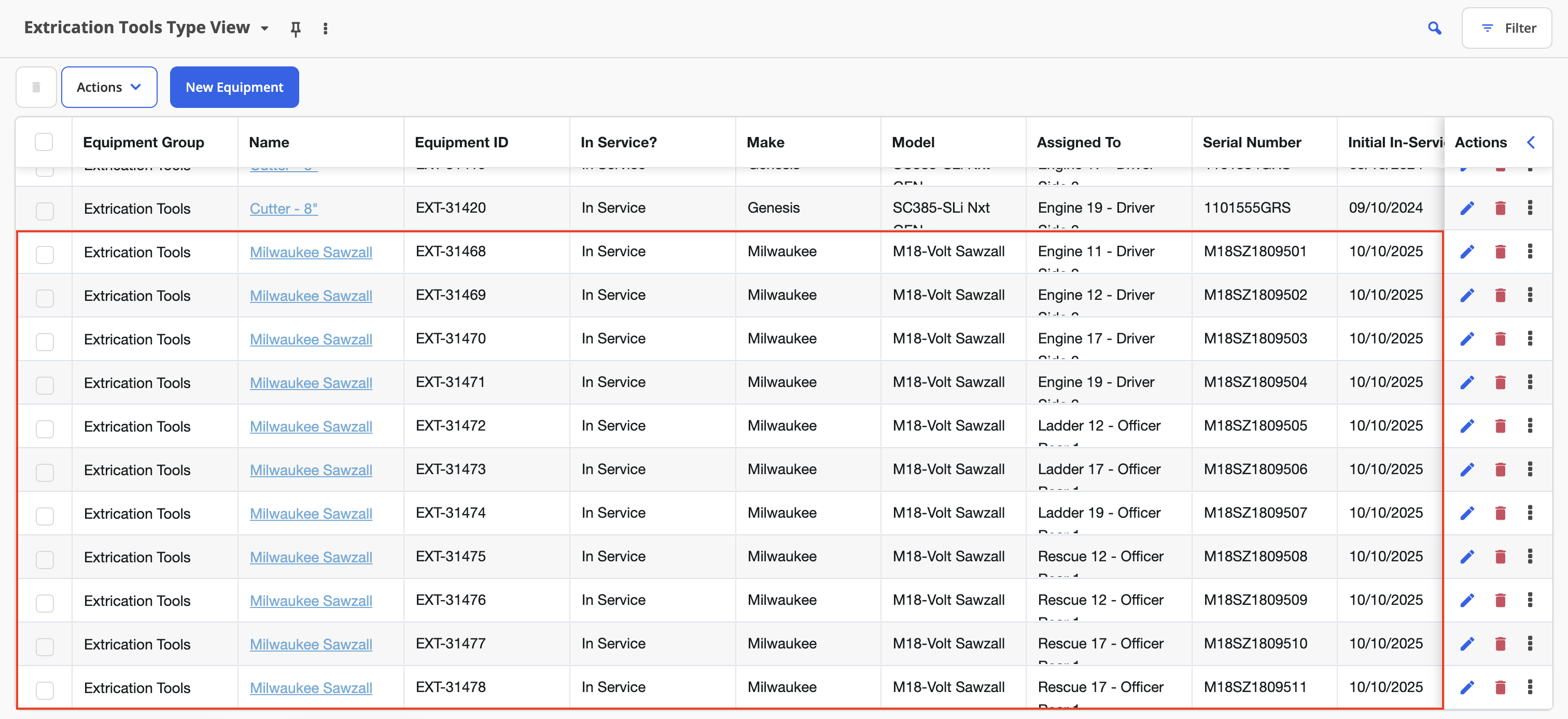Click the New Equipment button
Image resolution: width=1568 pixels, height=719 pixels.
[x=234, y=87]
